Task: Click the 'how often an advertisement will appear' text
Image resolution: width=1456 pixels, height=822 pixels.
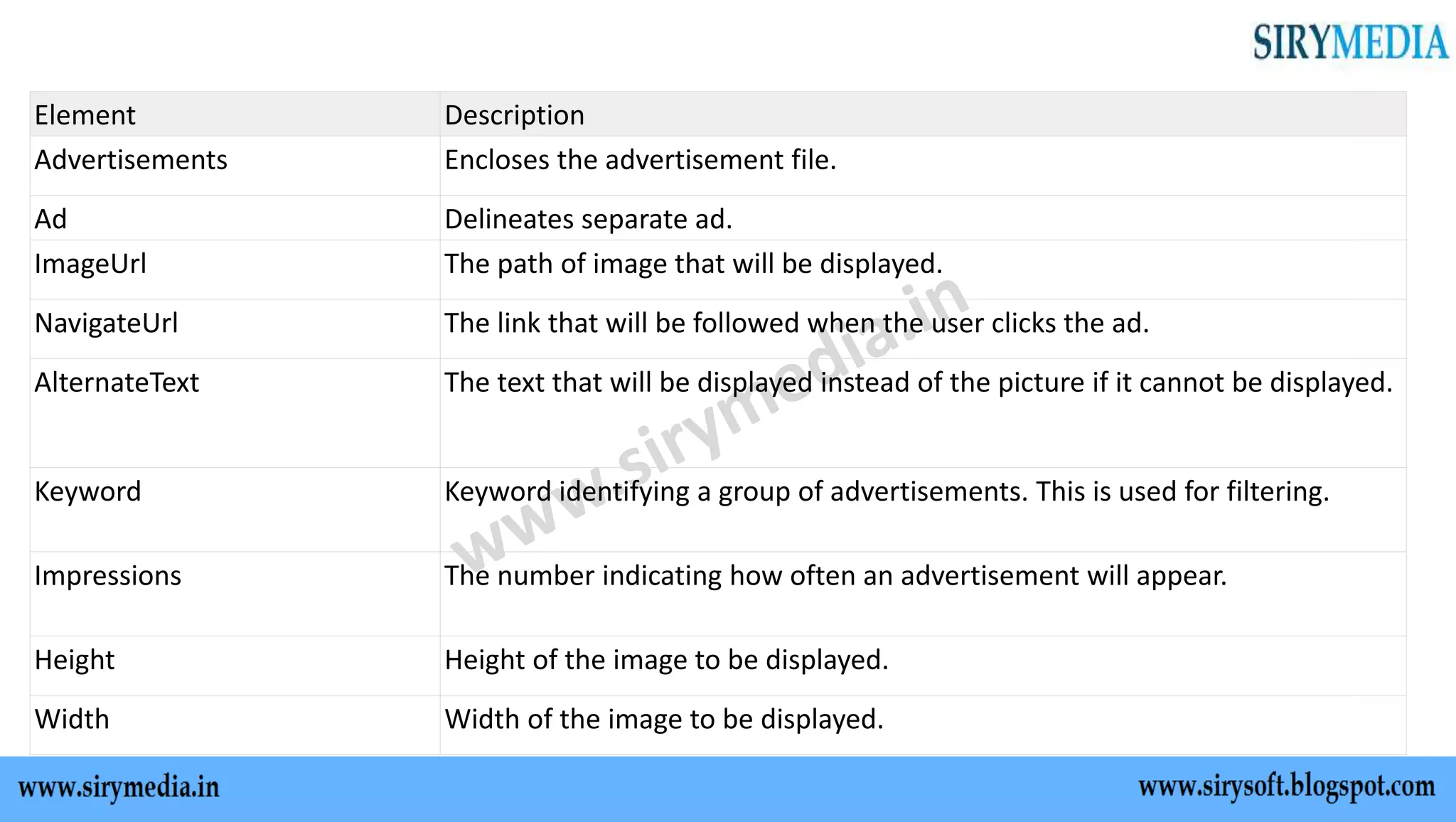Action: point(978,576)
